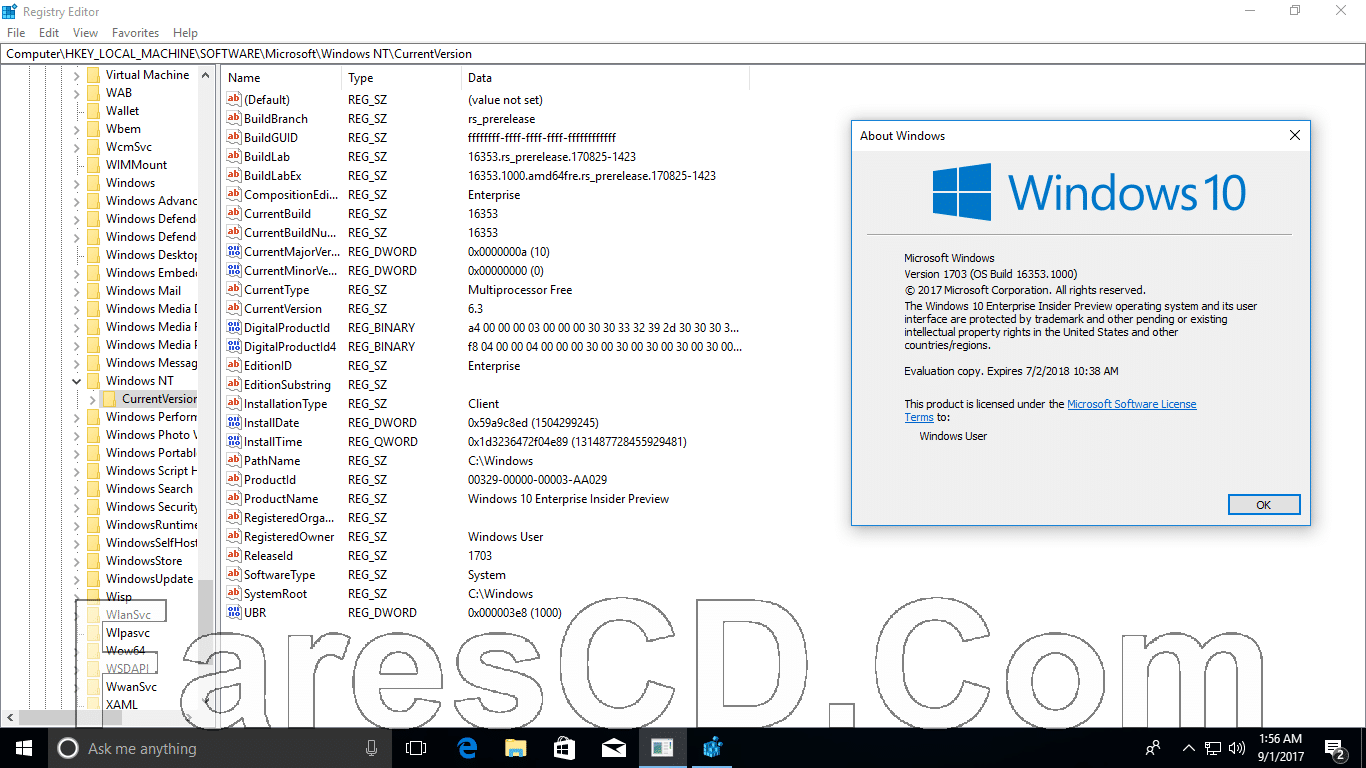Image resolution: width=1366 pixels, height=768 pixels.
Task: Select the EditionID value name
Action: click(268, 366)
